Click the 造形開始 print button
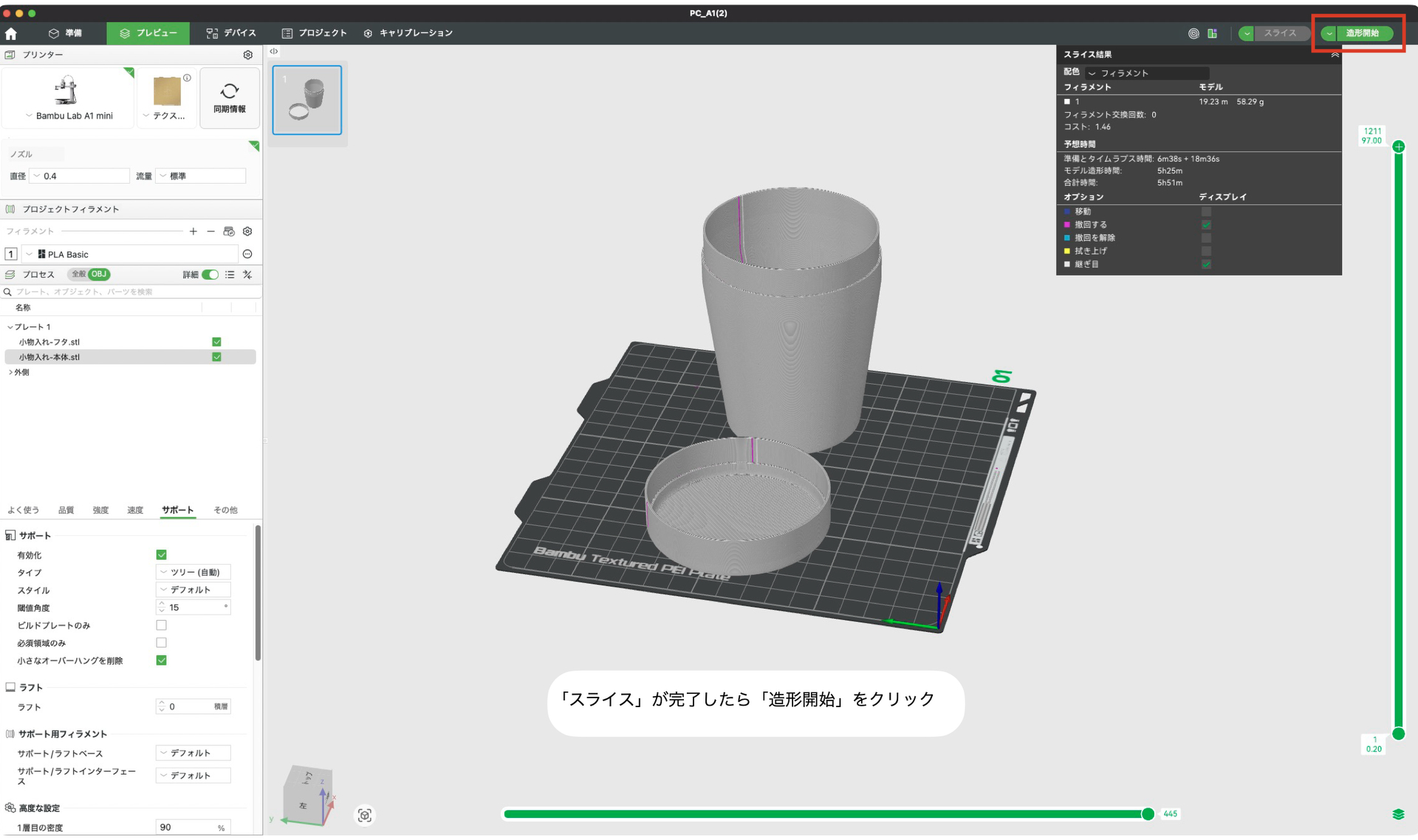The image size is (1418, 840). [1363, 33]
